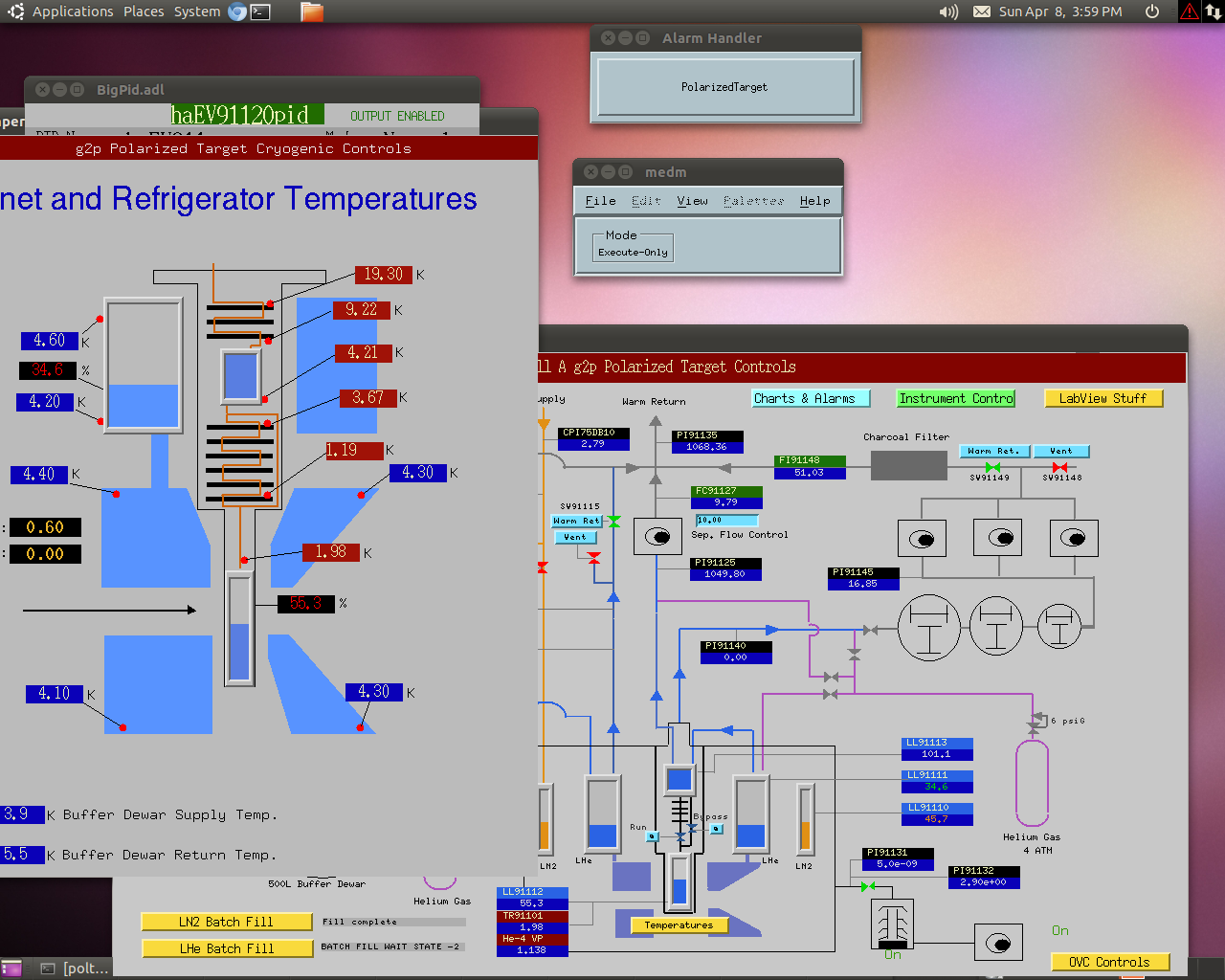Toggle the Run valve button

click(x=653, y=836)
